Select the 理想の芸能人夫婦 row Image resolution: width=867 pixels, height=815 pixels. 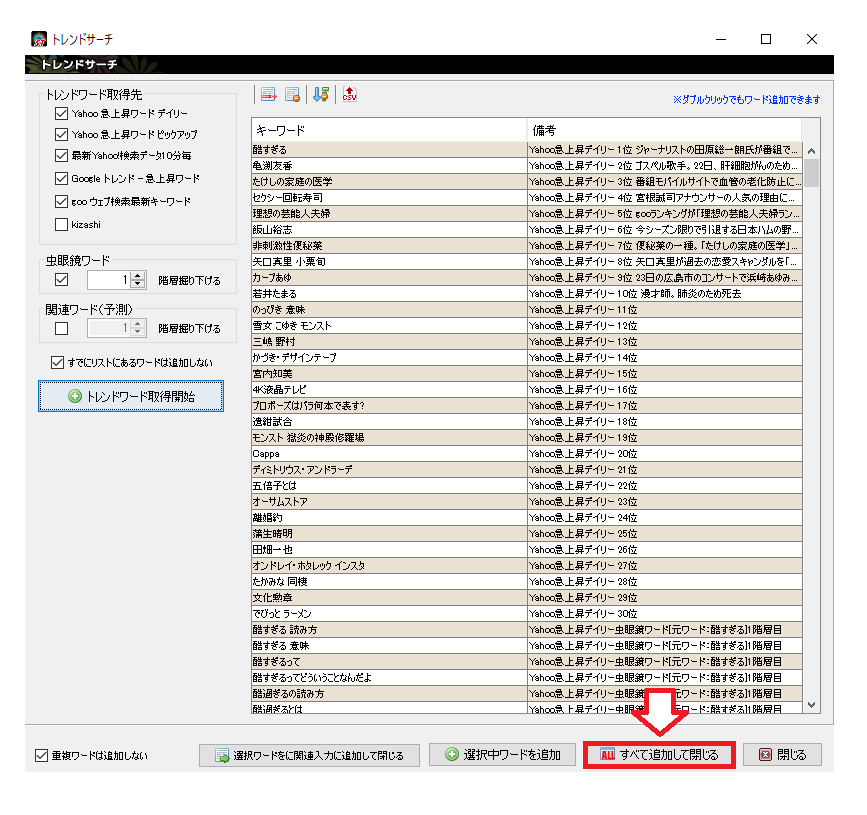tap(527, 214)
